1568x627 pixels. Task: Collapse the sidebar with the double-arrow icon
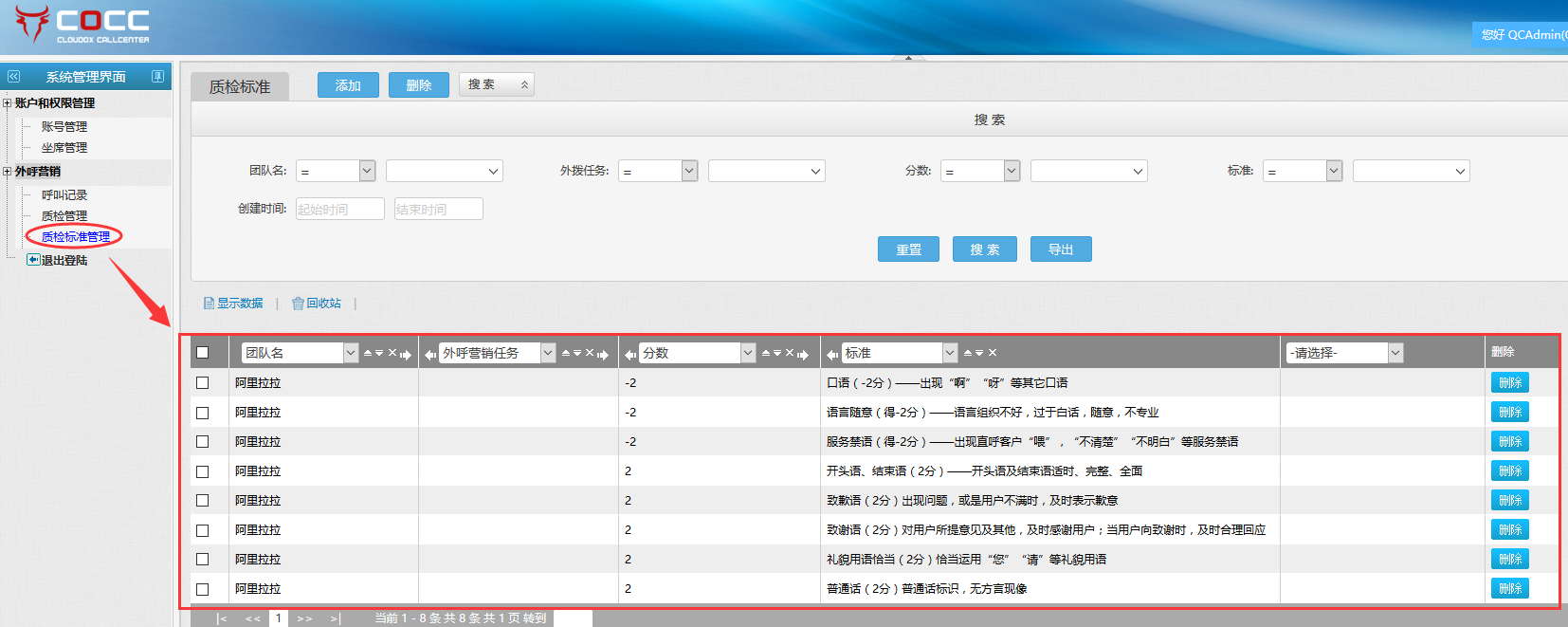click(13, 77)
